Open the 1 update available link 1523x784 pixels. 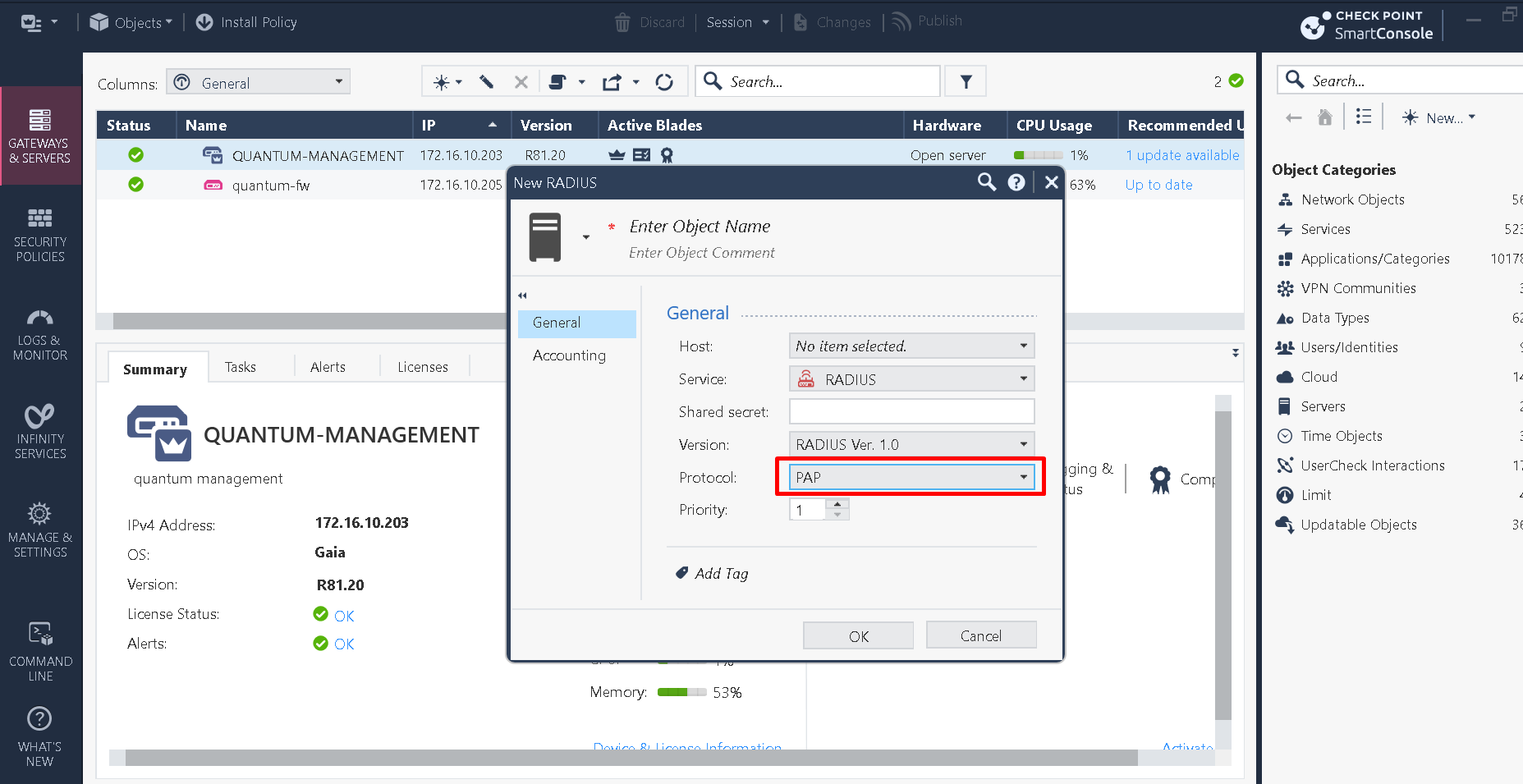[1182, 154]
